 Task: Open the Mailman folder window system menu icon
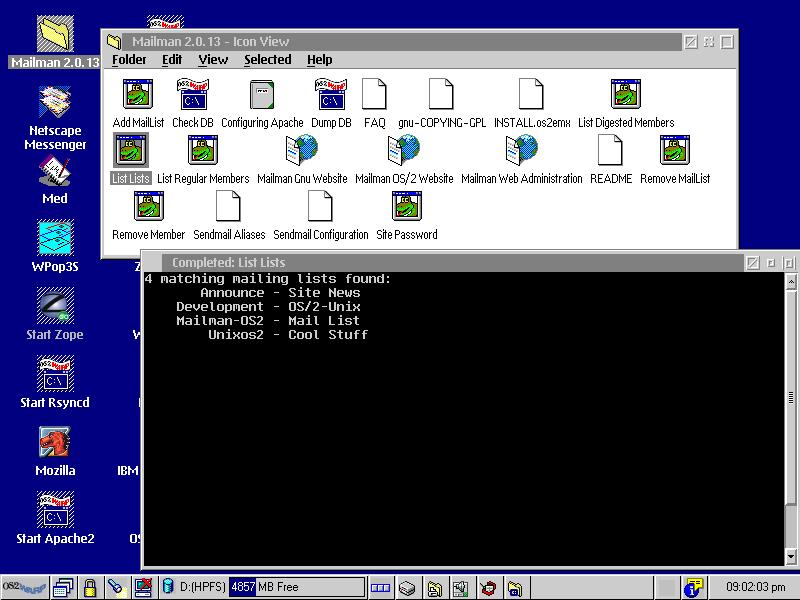[114, 41]
